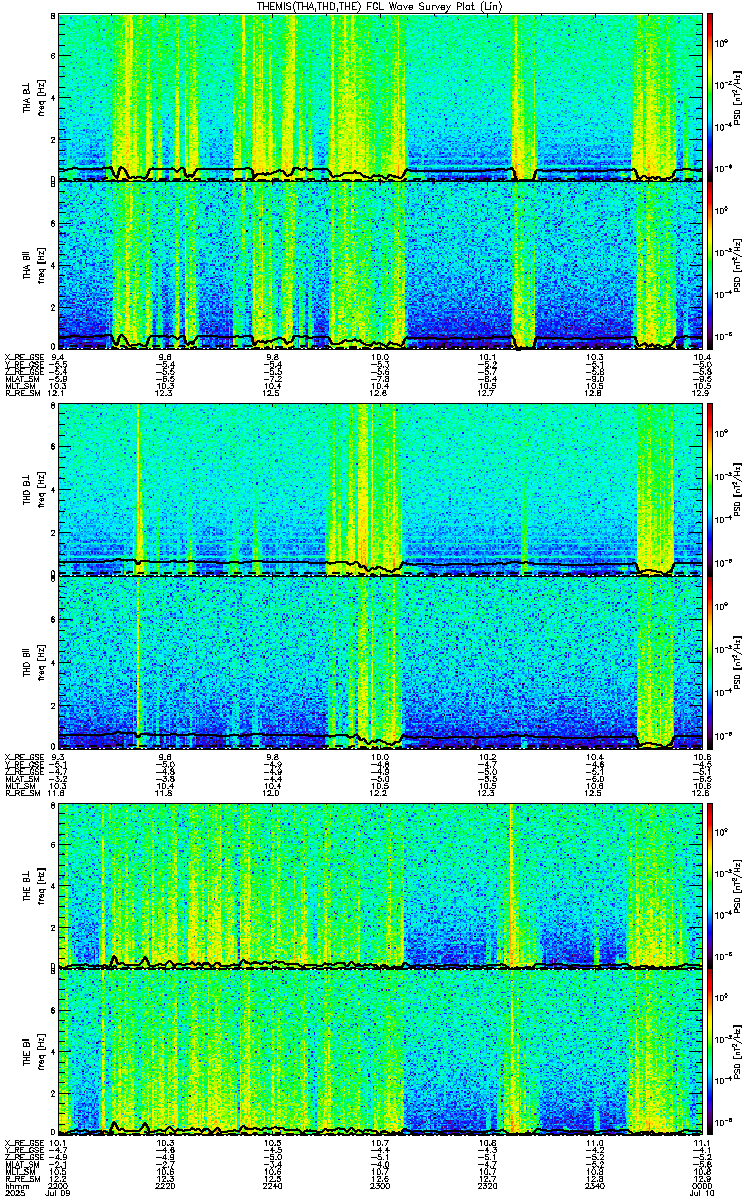The width and height of the screenshot is (750, 1200).
Task: Click the X_RE_GSE label under the THA panels
Action: click(22, 356)
